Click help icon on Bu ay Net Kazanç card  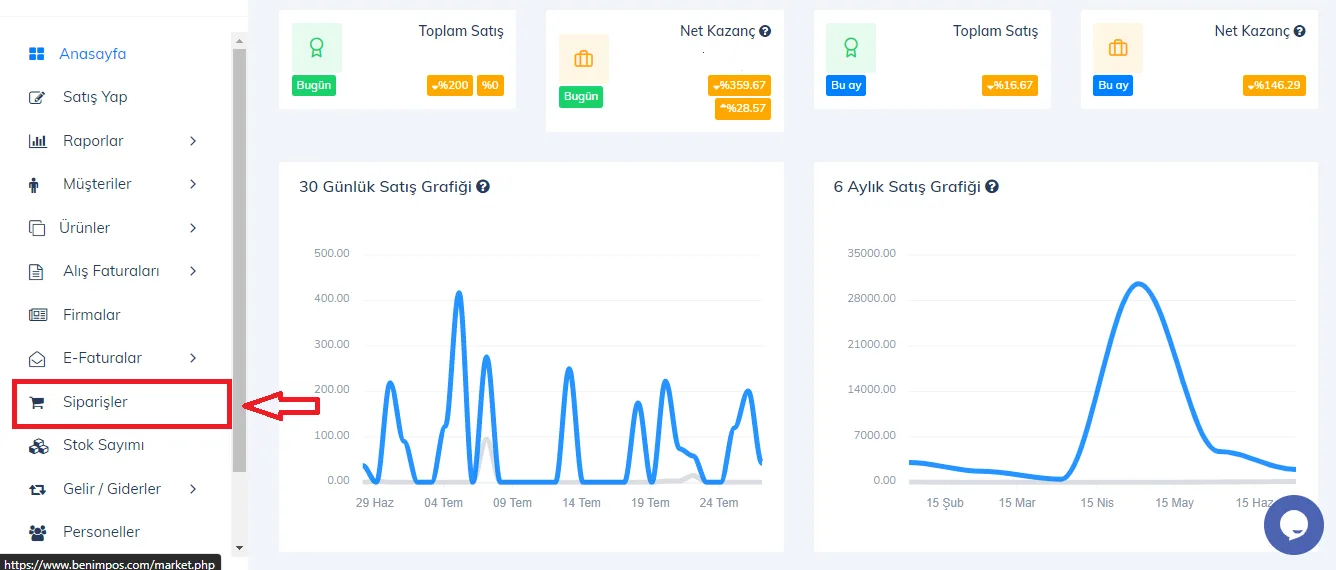pos(1299,32)
